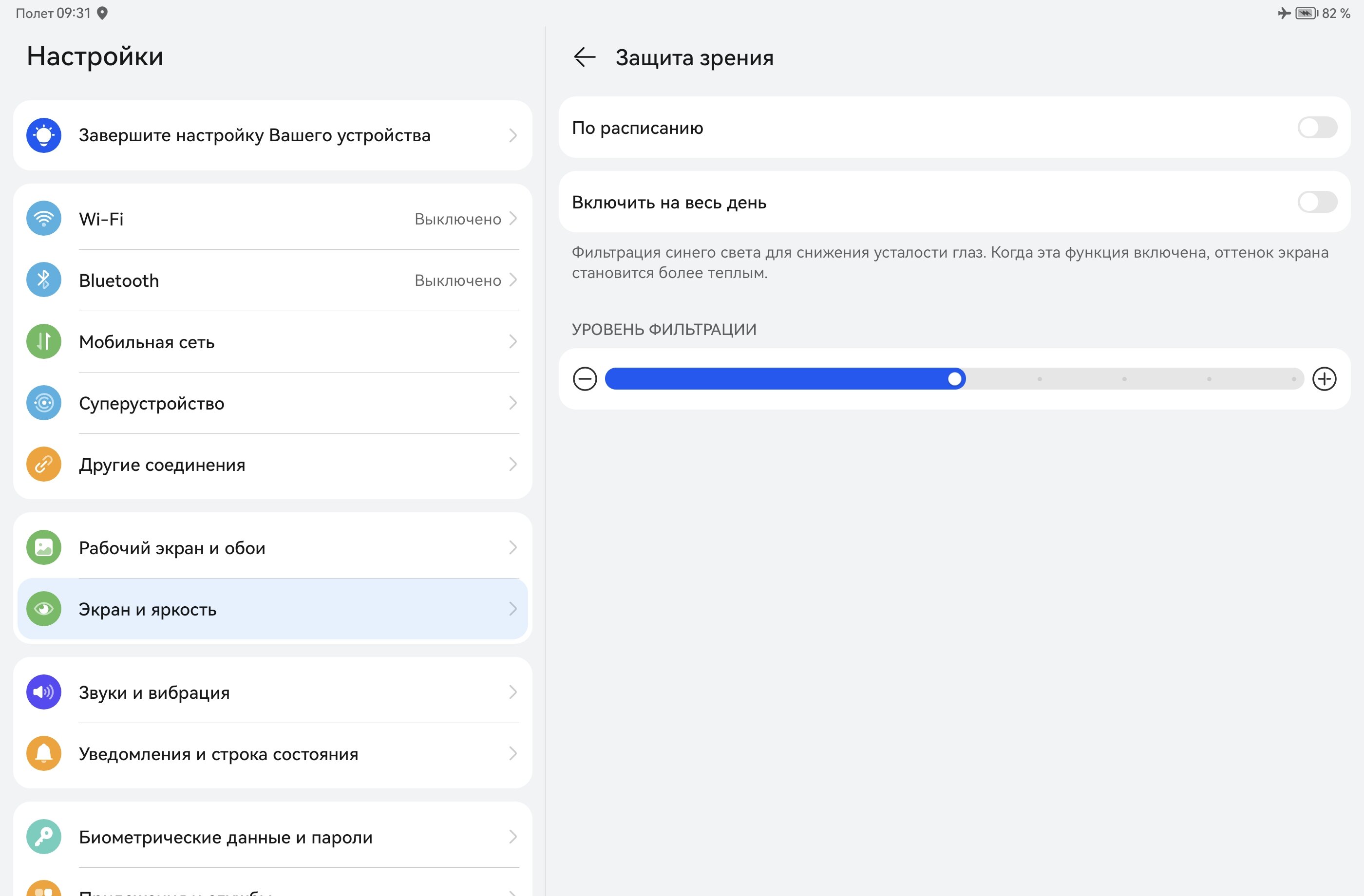Open Звуки и вибрация settings
The width and height of the screenshot is (1364, 896).
click(273, 692)
